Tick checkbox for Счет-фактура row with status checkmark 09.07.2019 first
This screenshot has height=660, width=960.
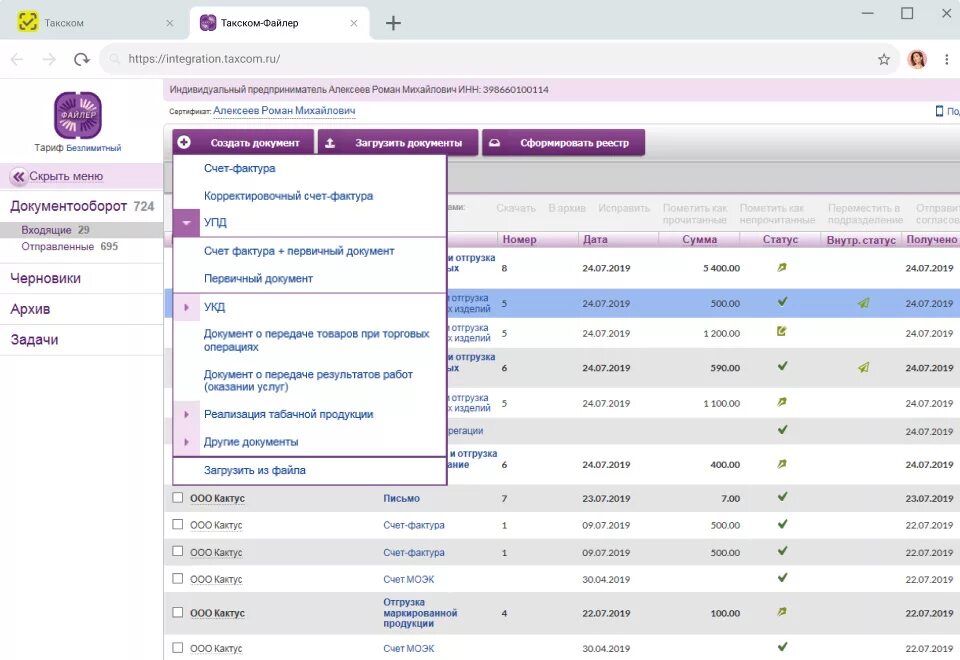[178, 524]
